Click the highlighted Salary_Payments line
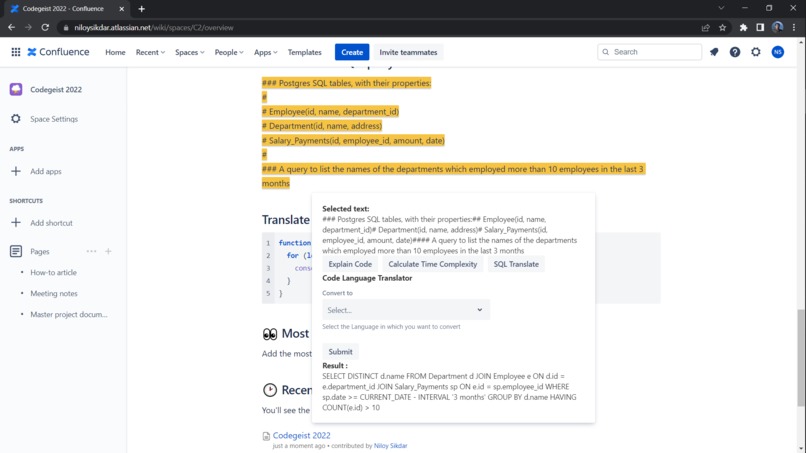Image resolution: width=806 pixels, height=453 pixels. [353, 140]
